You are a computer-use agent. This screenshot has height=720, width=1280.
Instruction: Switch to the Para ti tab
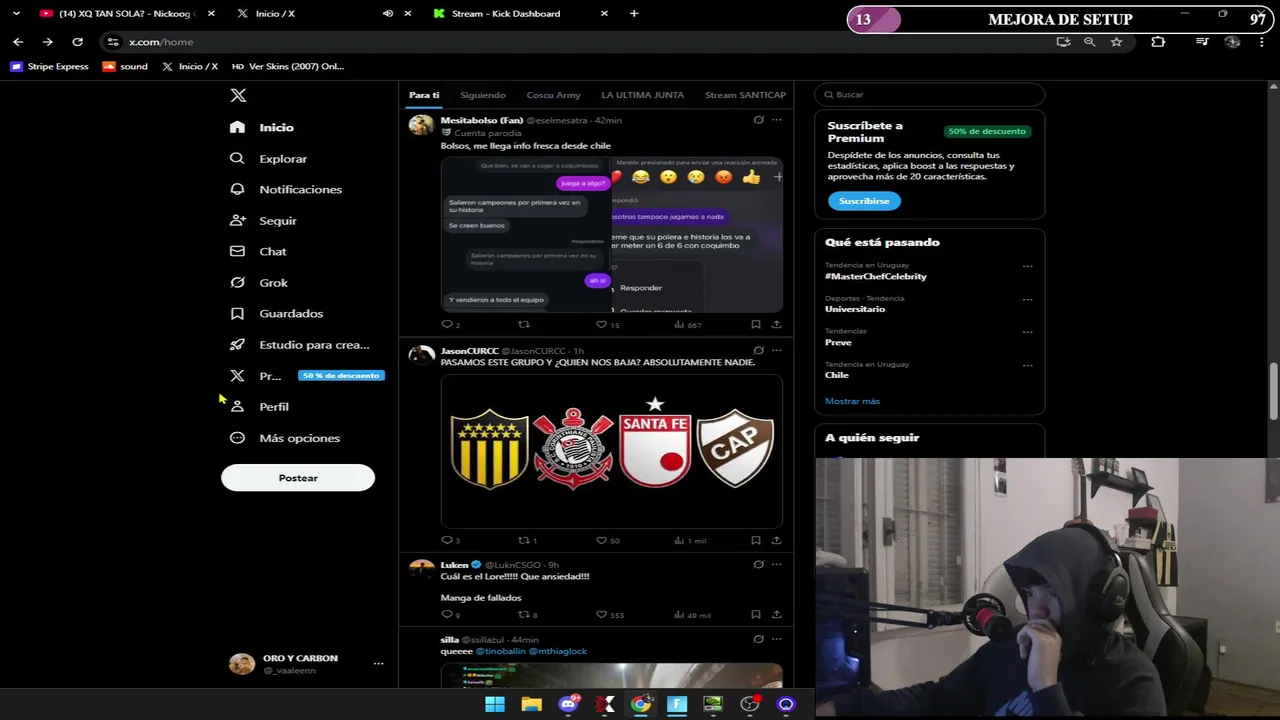424,95
